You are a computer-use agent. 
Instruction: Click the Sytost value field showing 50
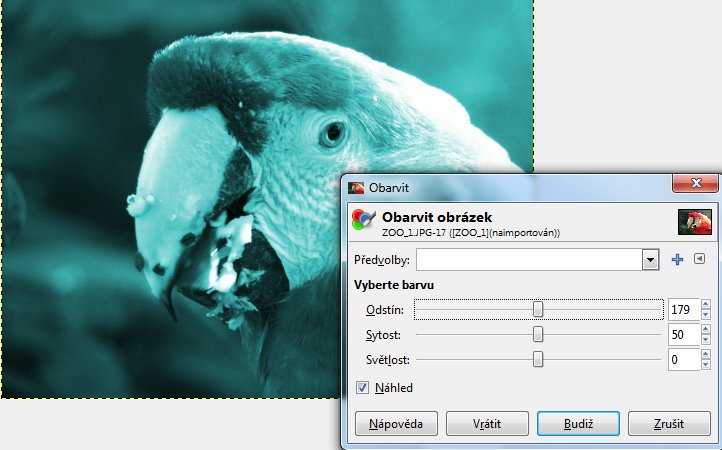(x=684, y=334)
